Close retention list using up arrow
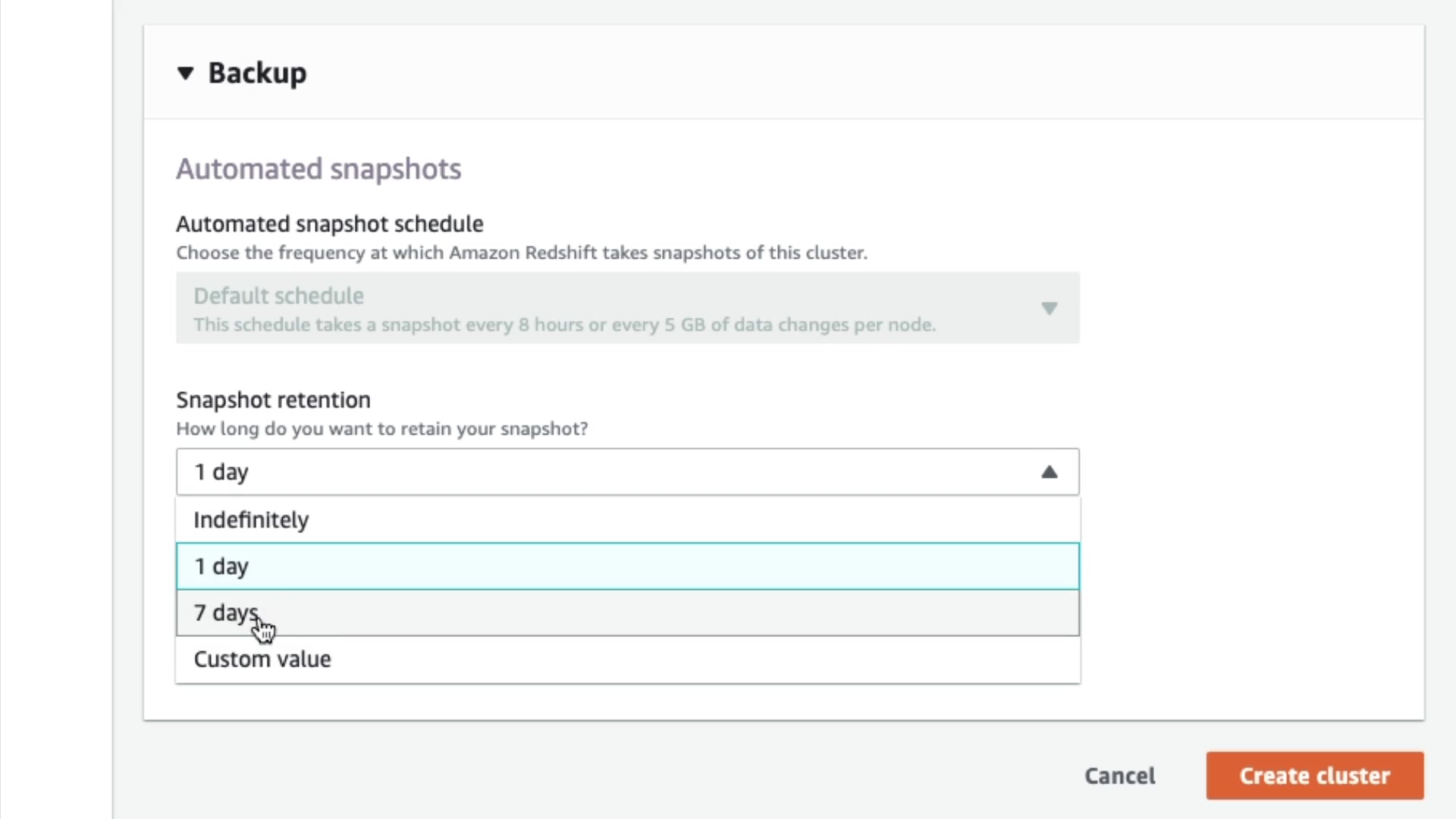Viewport: 1456px width, 819px height. pos(1049,472)
